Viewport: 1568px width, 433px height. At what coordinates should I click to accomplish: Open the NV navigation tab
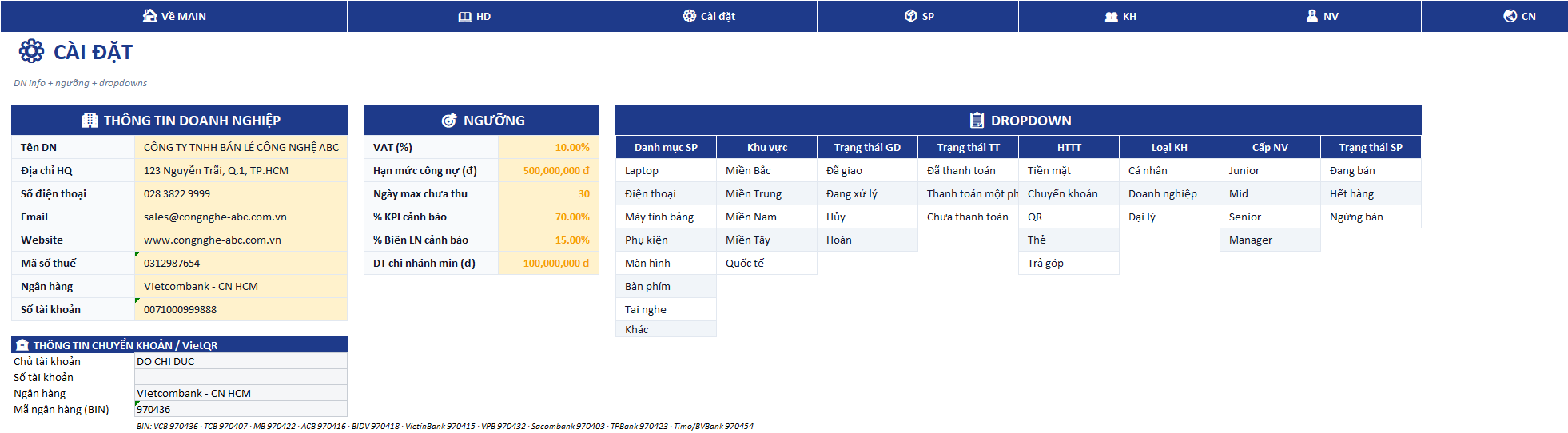(1331, 16)
